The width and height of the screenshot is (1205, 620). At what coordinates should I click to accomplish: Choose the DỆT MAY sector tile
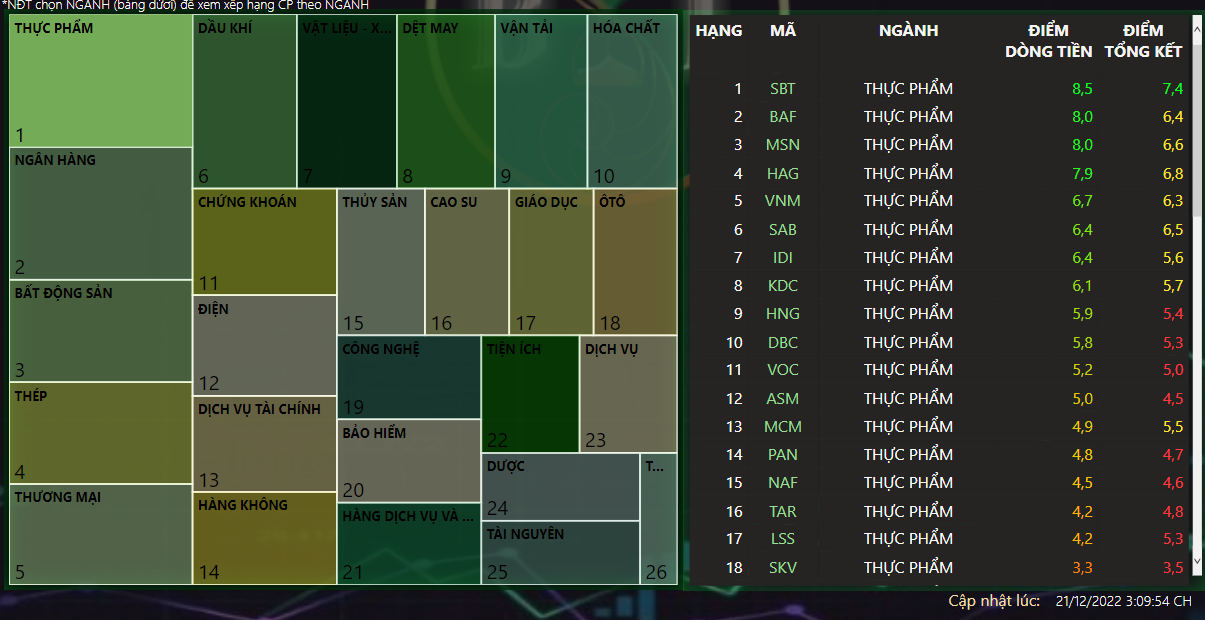pyautogui.click(x=446, y=101)
